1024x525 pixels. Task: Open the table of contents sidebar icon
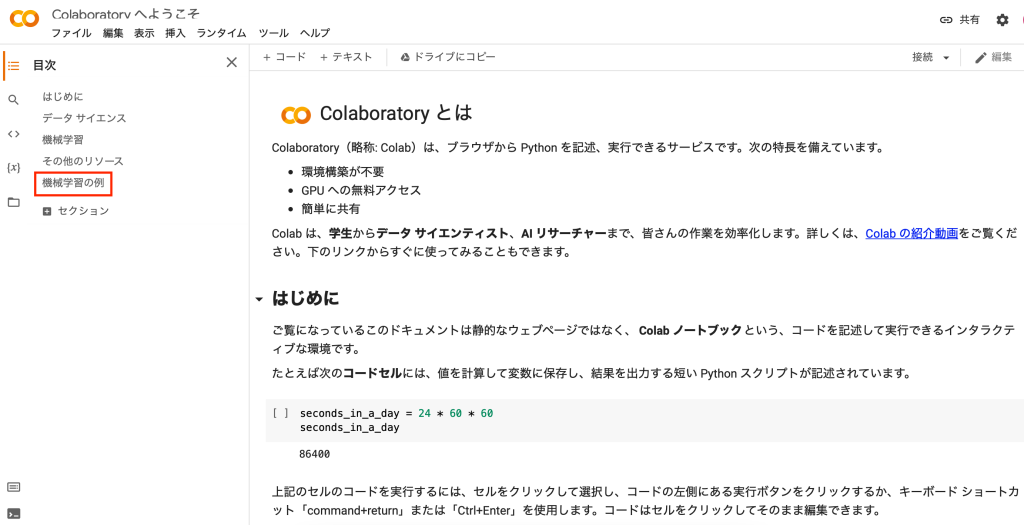tap(13, 66)
